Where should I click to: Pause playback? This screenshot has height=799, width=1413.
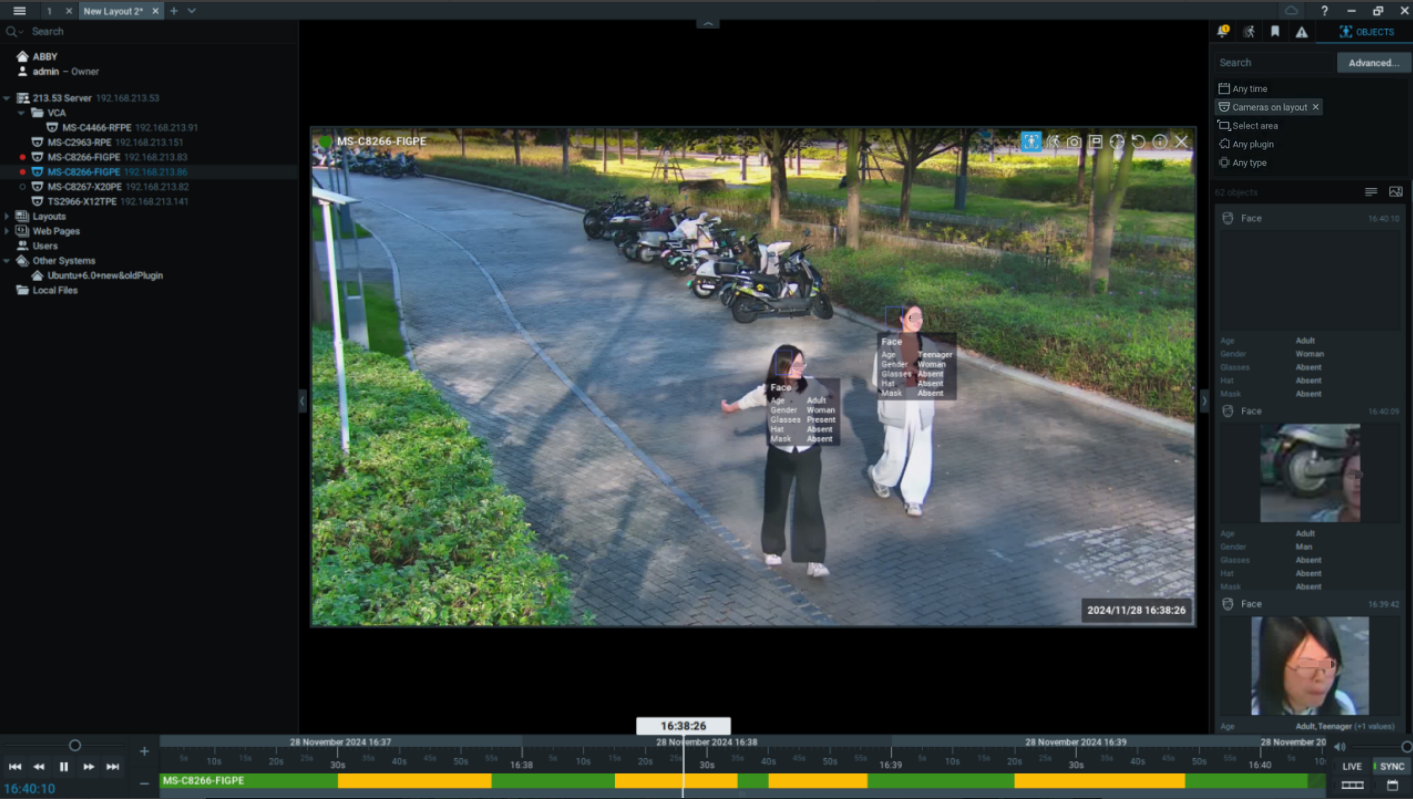(x=64, y=767)
